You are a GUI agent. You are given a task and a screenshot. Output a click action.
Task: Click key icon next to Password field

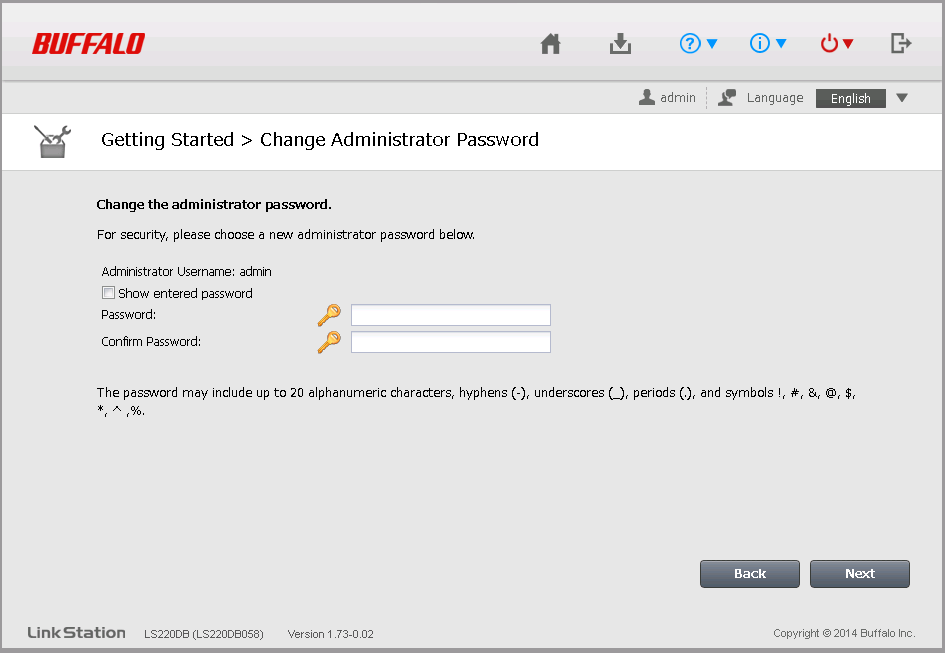click(329, 316)
